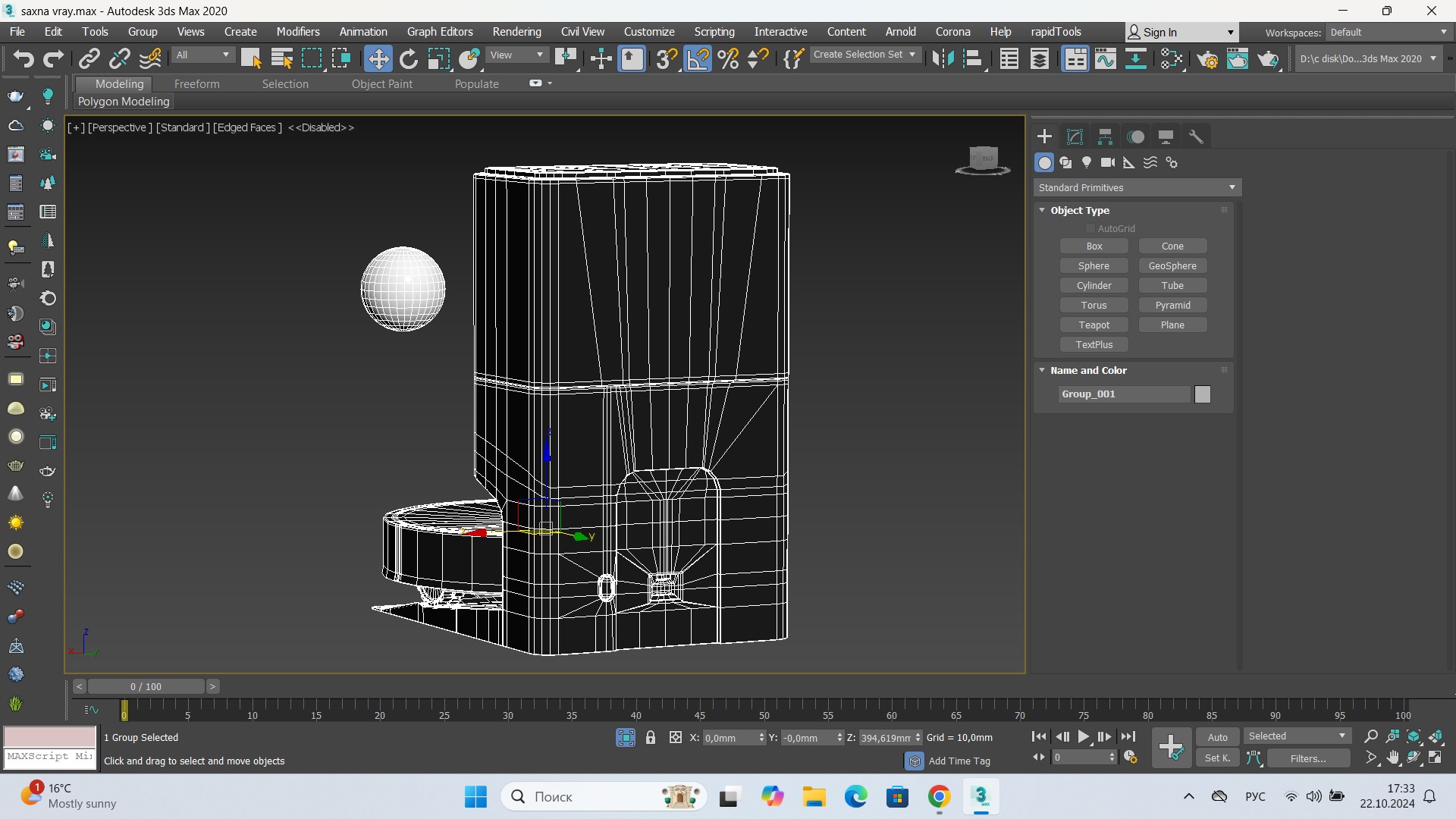This screenshot has width=1456, height=819.
Task: Open the Utilities wrench panel icon
Action: tap(1196, 136)
